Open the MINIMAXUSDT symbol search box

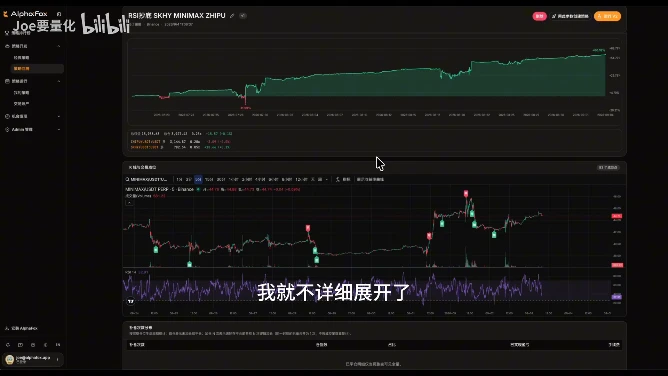[147, 179]
